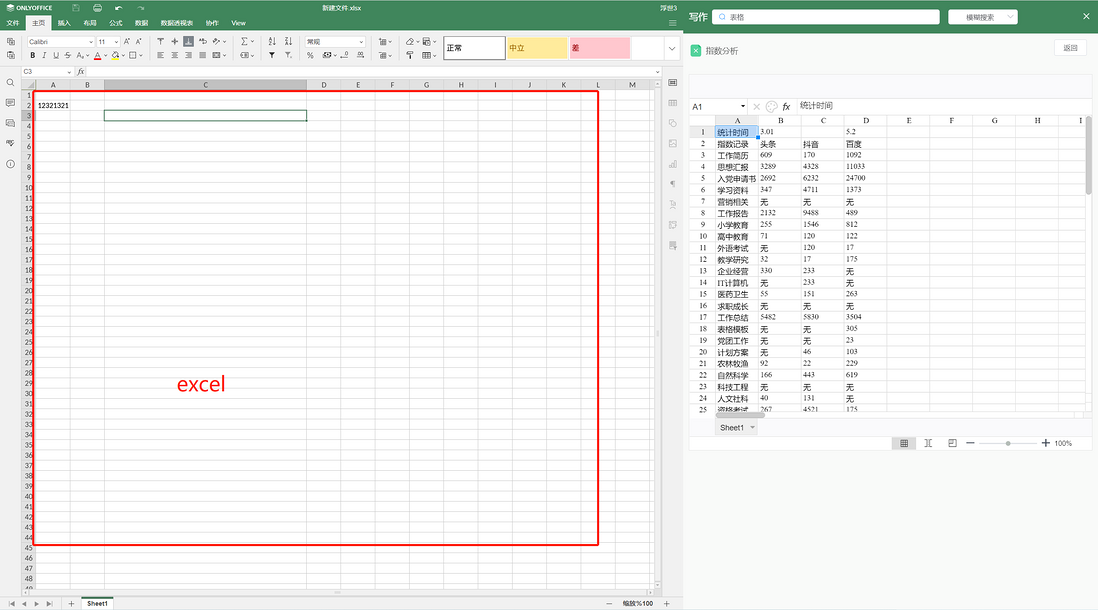This screenshot has height=610, width=1098.
Task: Switch to the 插入 tab
Action: click(x=64, y=23)
